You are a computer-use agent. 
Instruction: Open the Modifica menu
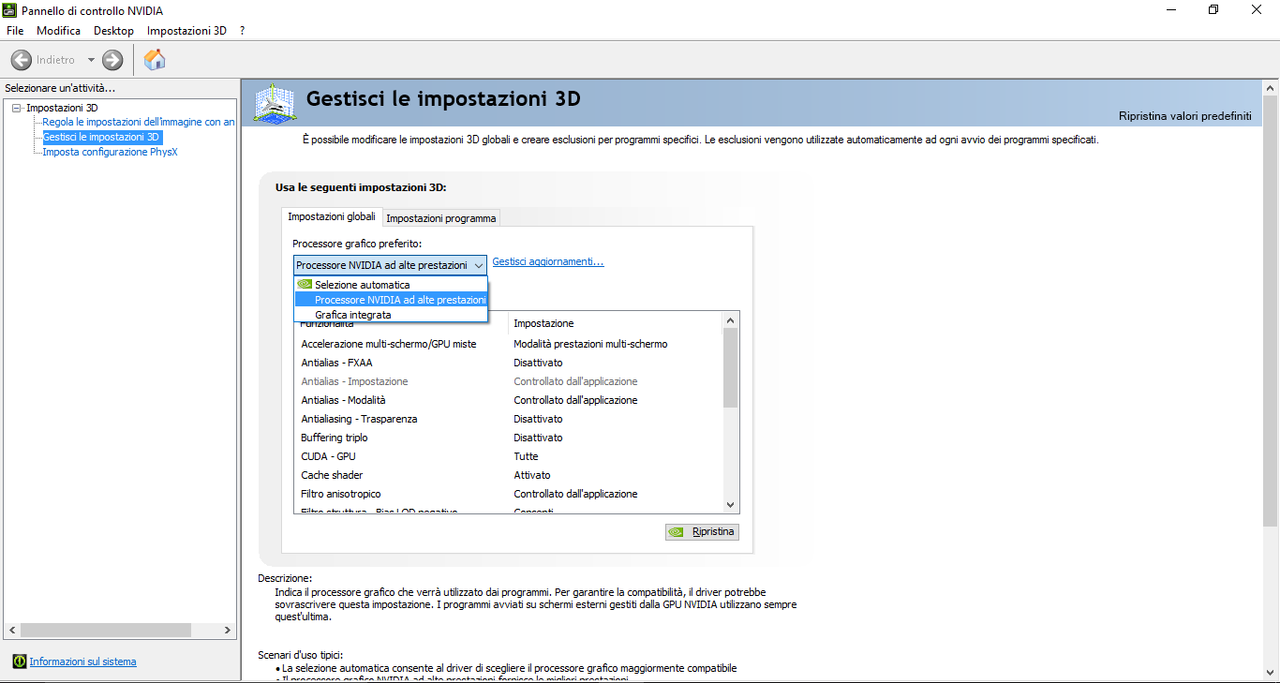pos(58,31)
